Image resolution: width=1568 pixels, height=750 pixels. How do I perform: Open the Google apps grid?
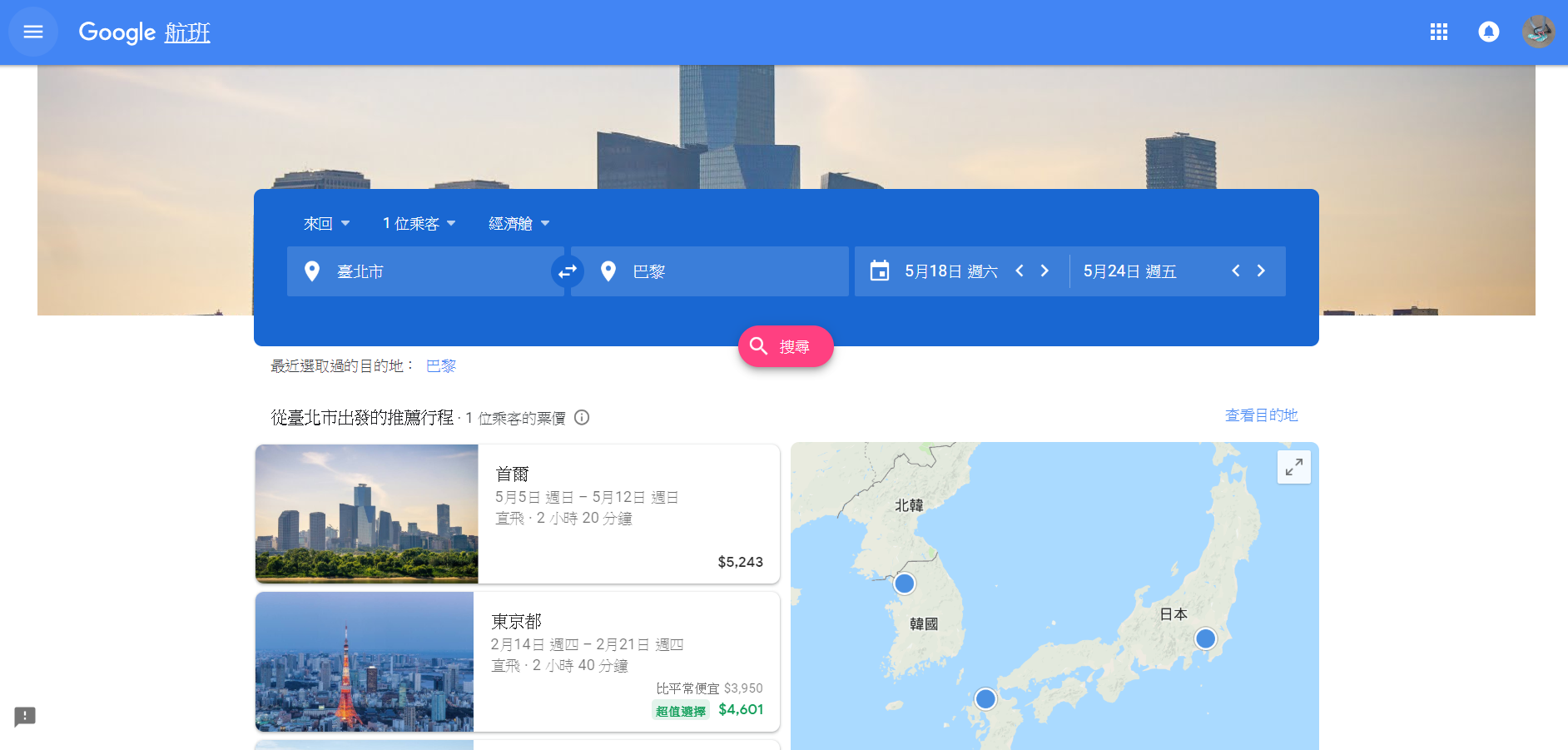[x=1439, y=32]
